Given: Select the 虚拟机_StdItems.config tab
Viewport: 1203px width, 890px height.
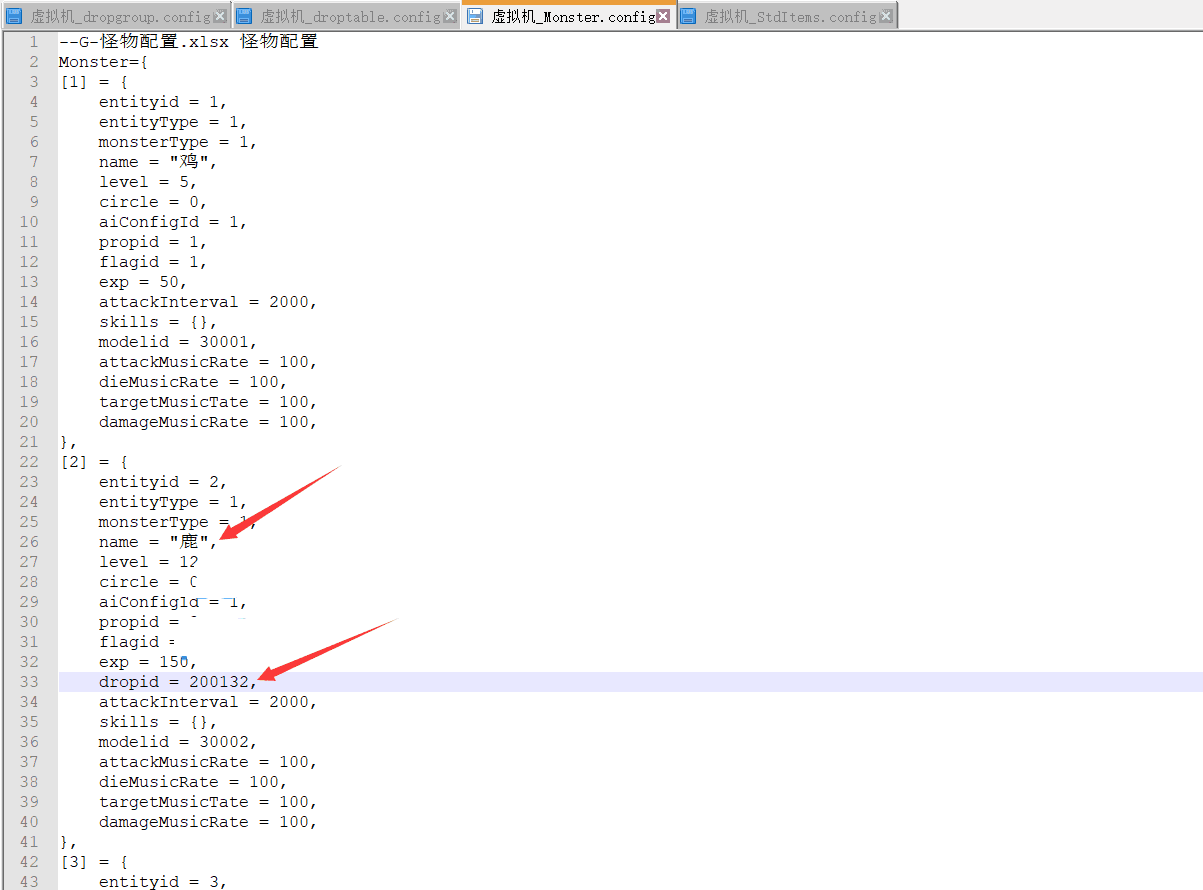Looking at the screenshot, I should 790,17.
